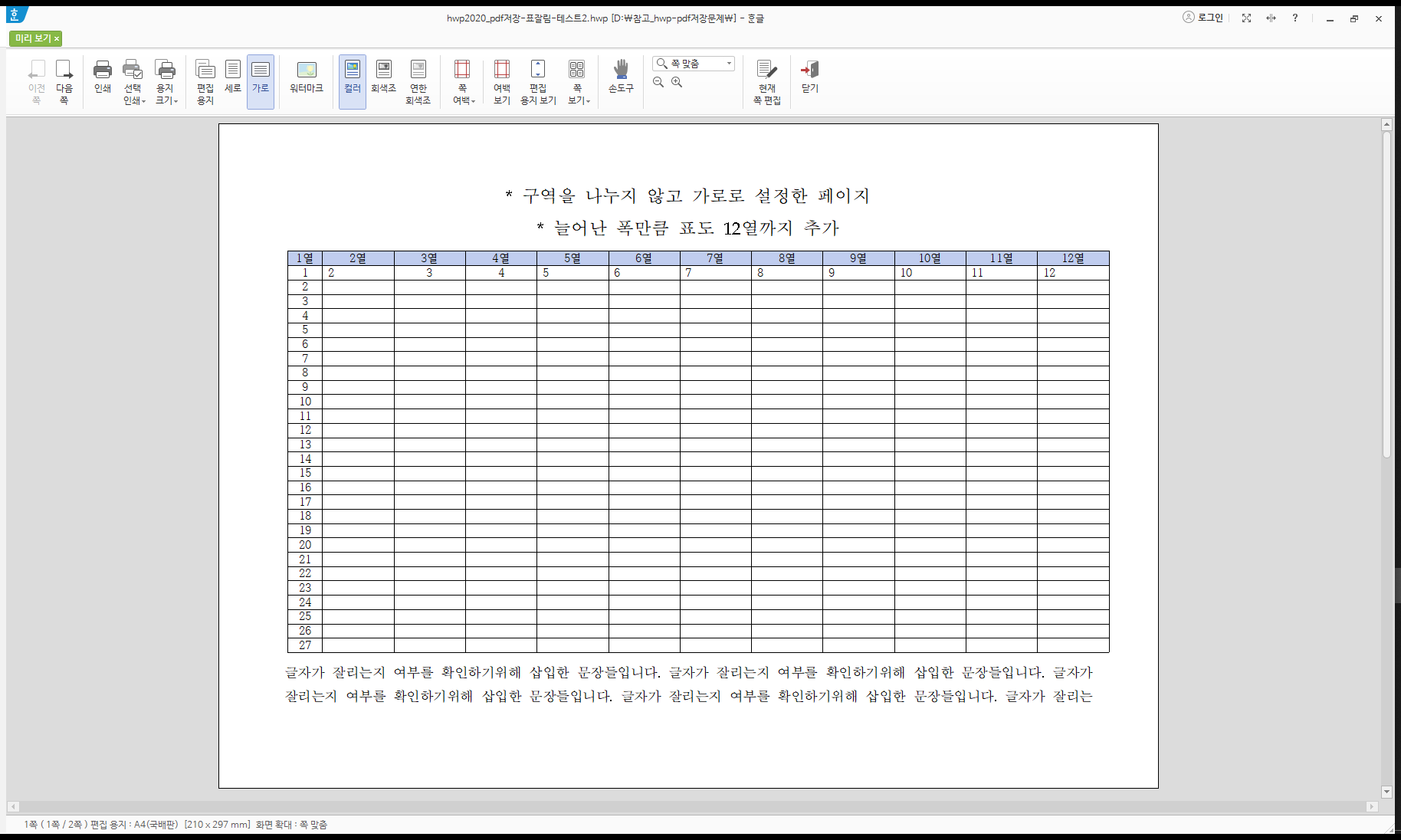Screen dimensions: 1401x840
Task: Click the 9열 table header cell
Action: 858,258
